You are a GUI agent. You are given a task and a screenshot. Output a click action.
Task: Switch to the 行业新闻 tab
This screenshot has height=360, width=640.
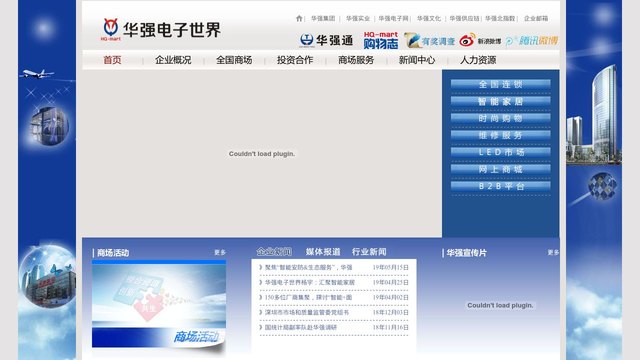click(x=369, y=252)
